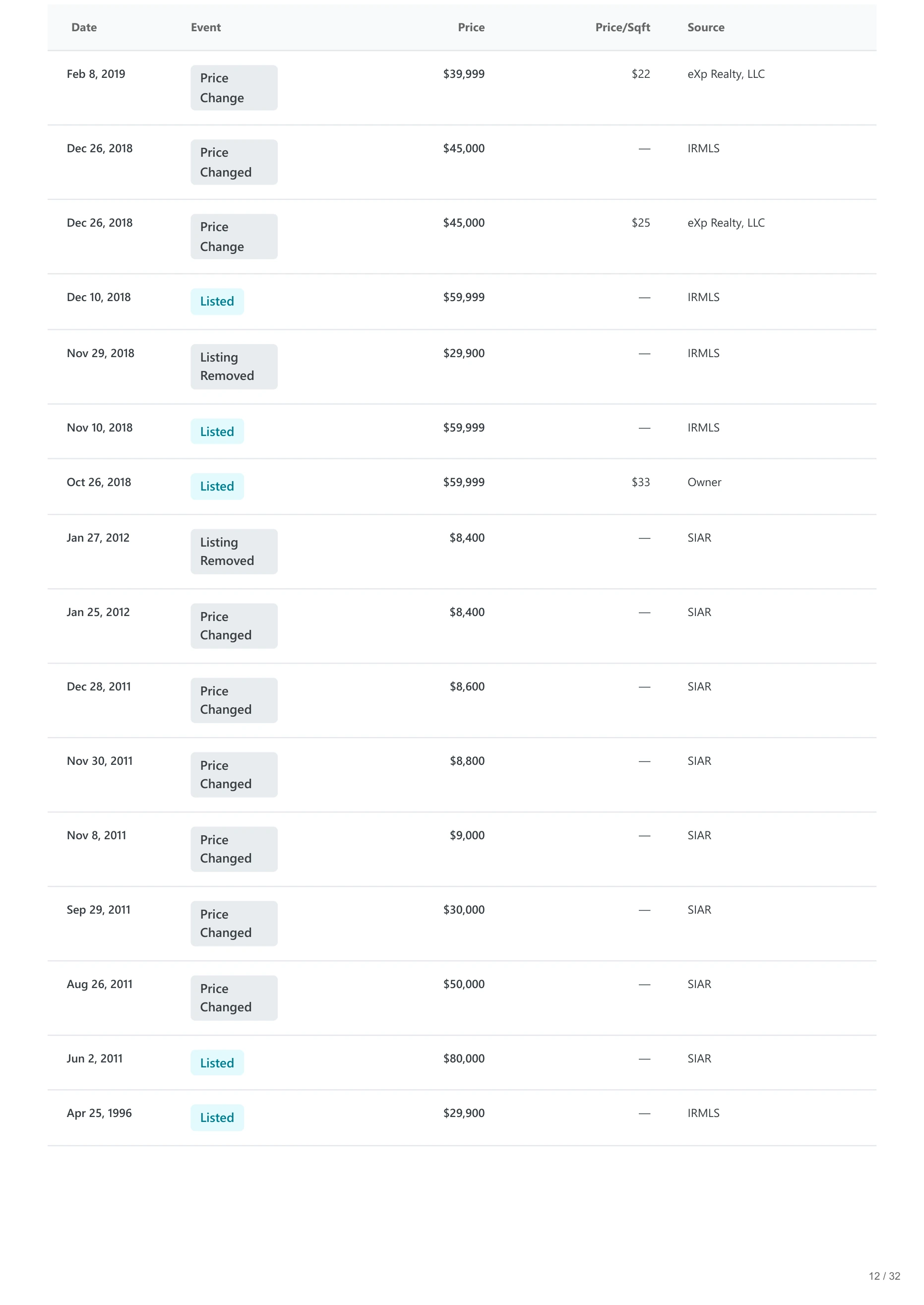Click the Listed badge for Oct 26, 2018
The height and width of the screenshot is (1305, 924).
click(217, 487)
